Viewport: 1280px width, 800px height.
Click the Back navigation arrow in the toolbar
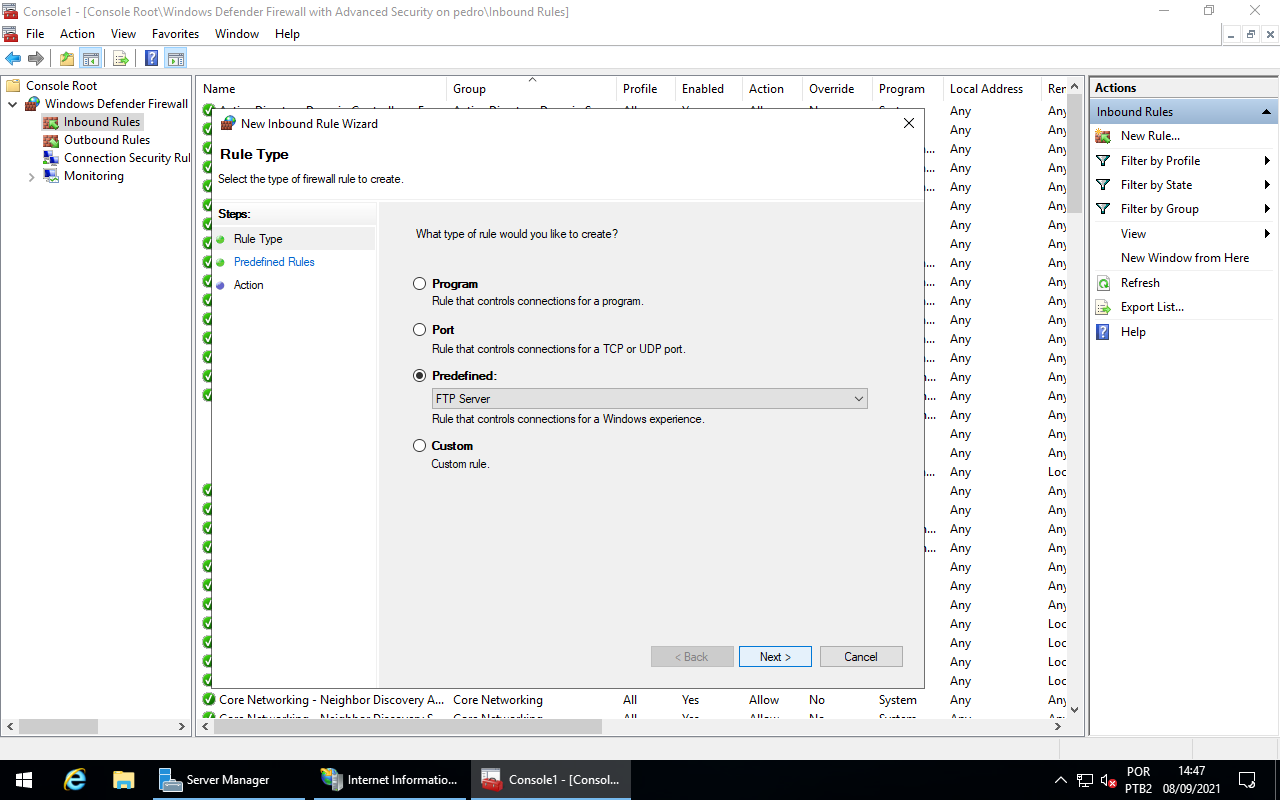13,58
